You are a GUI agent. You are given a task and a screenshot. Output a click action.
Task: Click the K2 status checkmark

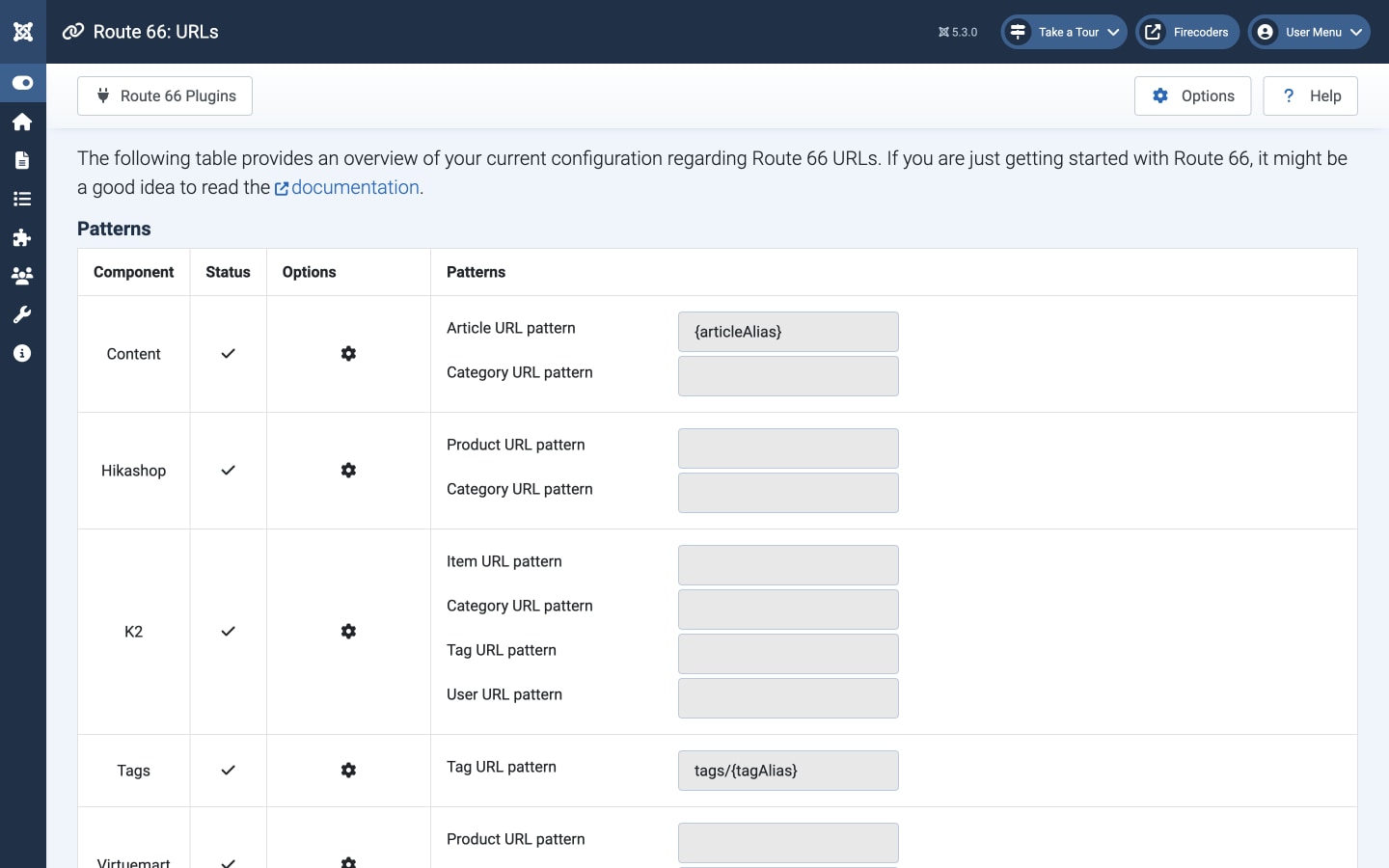pyautogui.click(x=228, y=632)
